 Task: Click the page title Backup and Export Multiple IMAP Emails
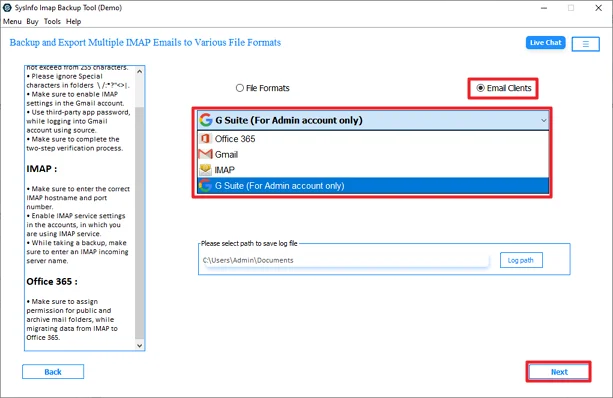point(145,42)
